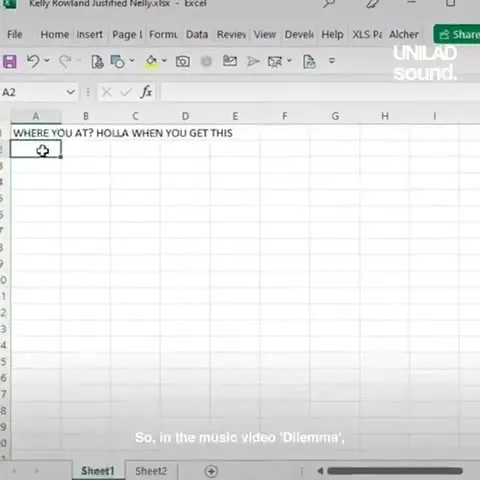Select column E header
The width and height of the screenshot is (480, 480).
(235, 116)
